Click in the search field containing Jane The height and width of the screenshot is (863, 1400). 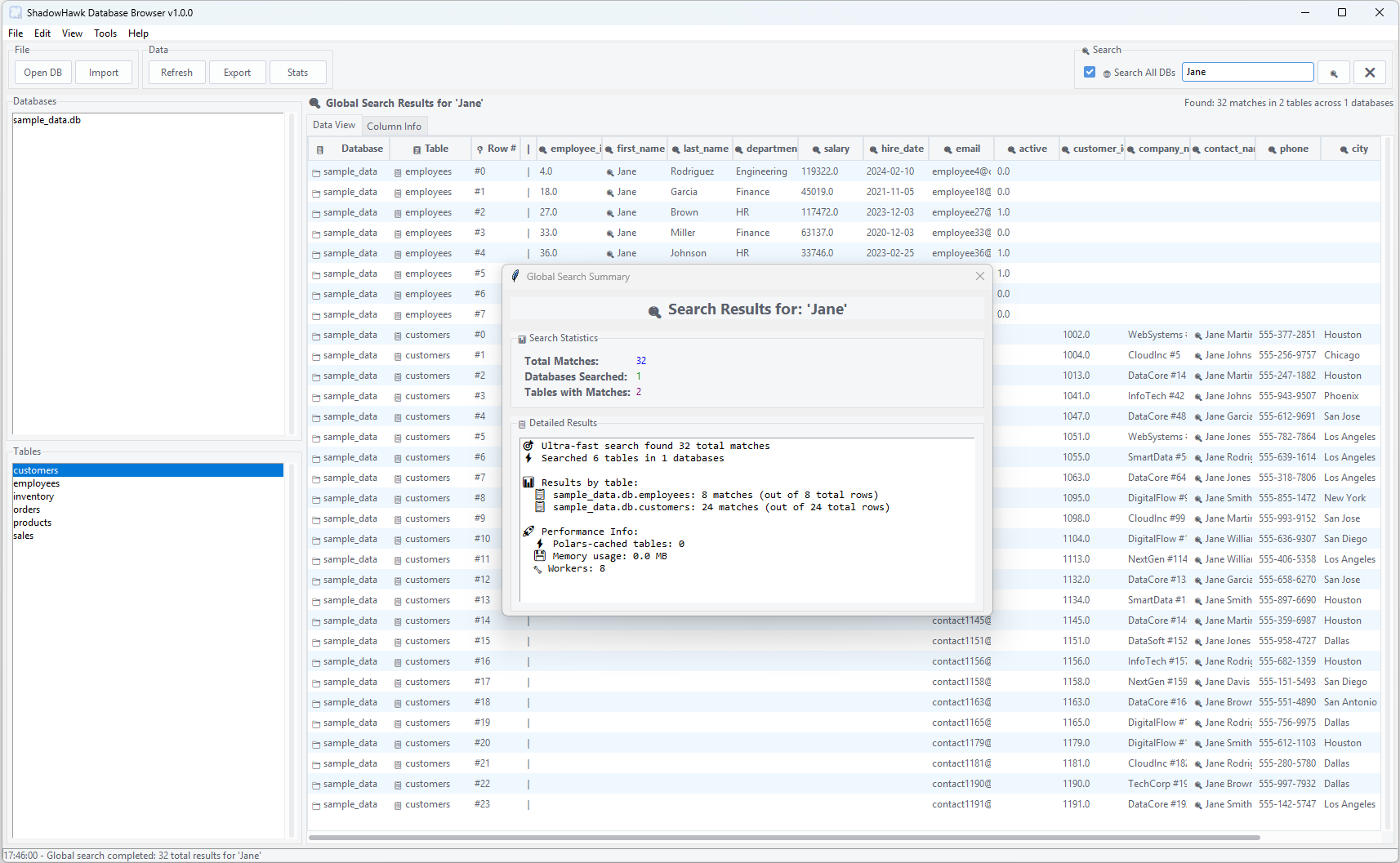tap(1247, 72)
